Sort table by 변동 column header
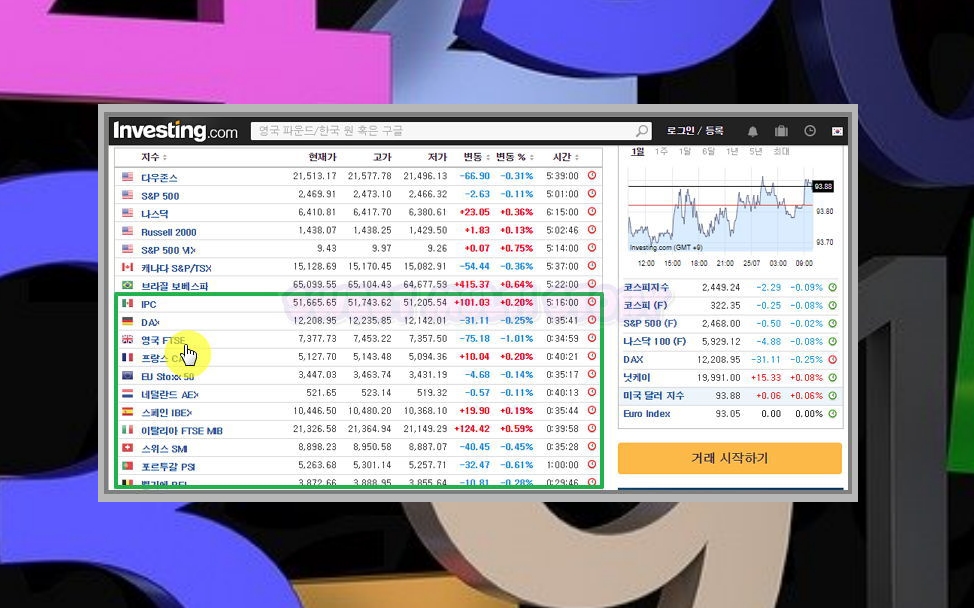974x608 pixels. (x=476, y=157)
